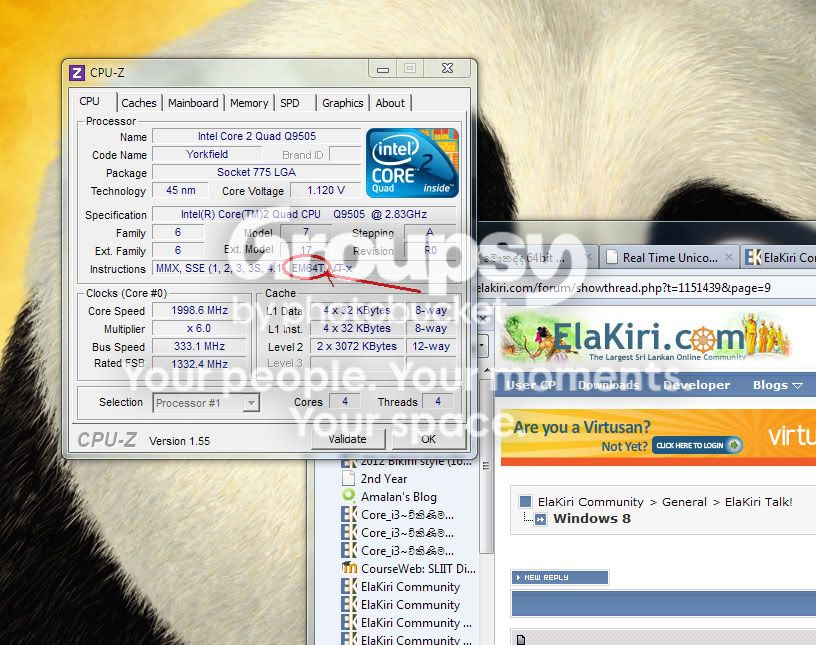Click OK in CPU-Z

428,439
